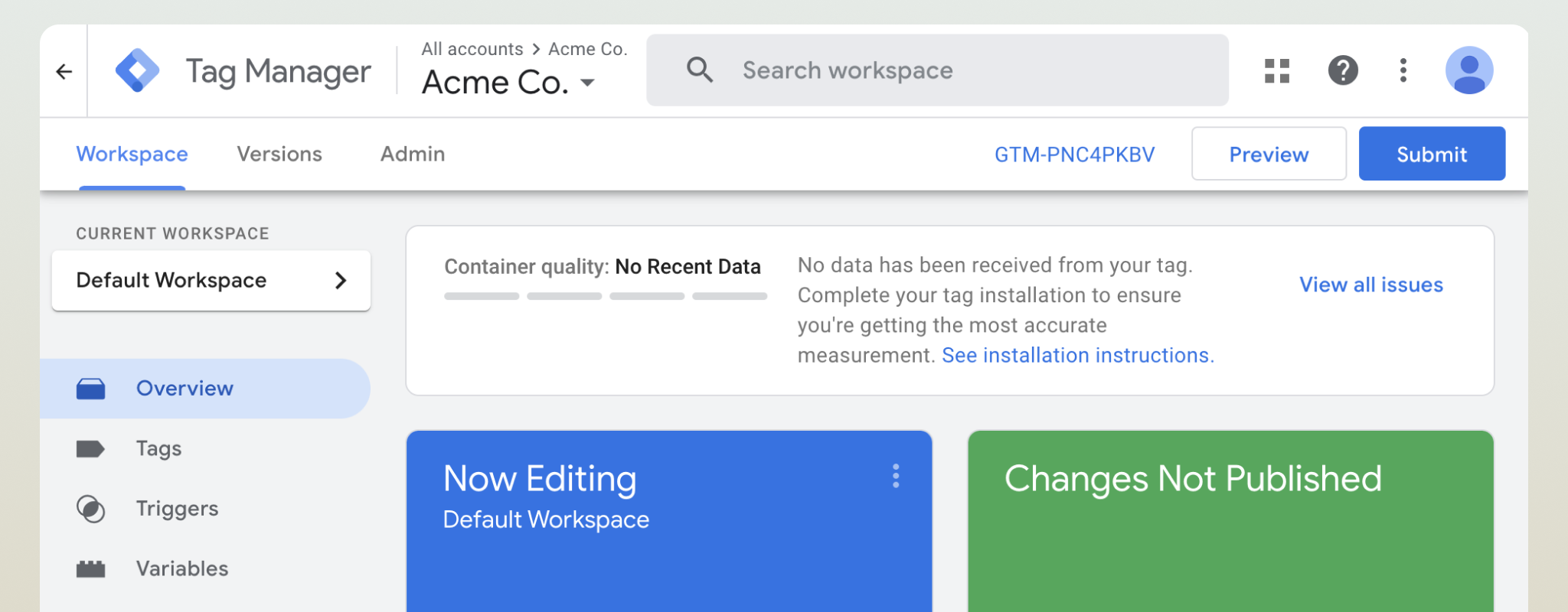This screenshot has height=612, width=1568.
Task: Open the Google apps grid icon
Action: point(1276,70)
